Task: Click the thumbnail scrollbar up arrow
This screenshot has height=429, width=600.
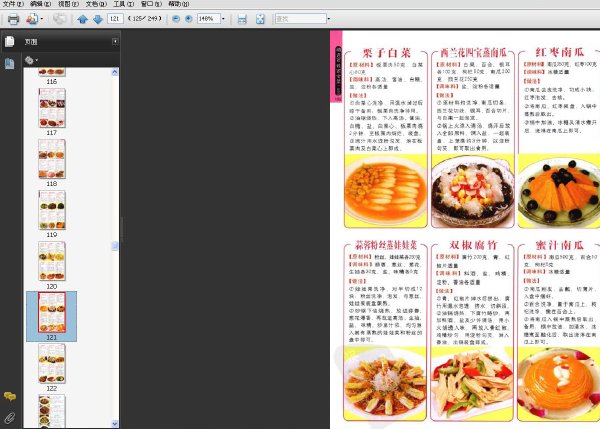Action: pos(115,72)
